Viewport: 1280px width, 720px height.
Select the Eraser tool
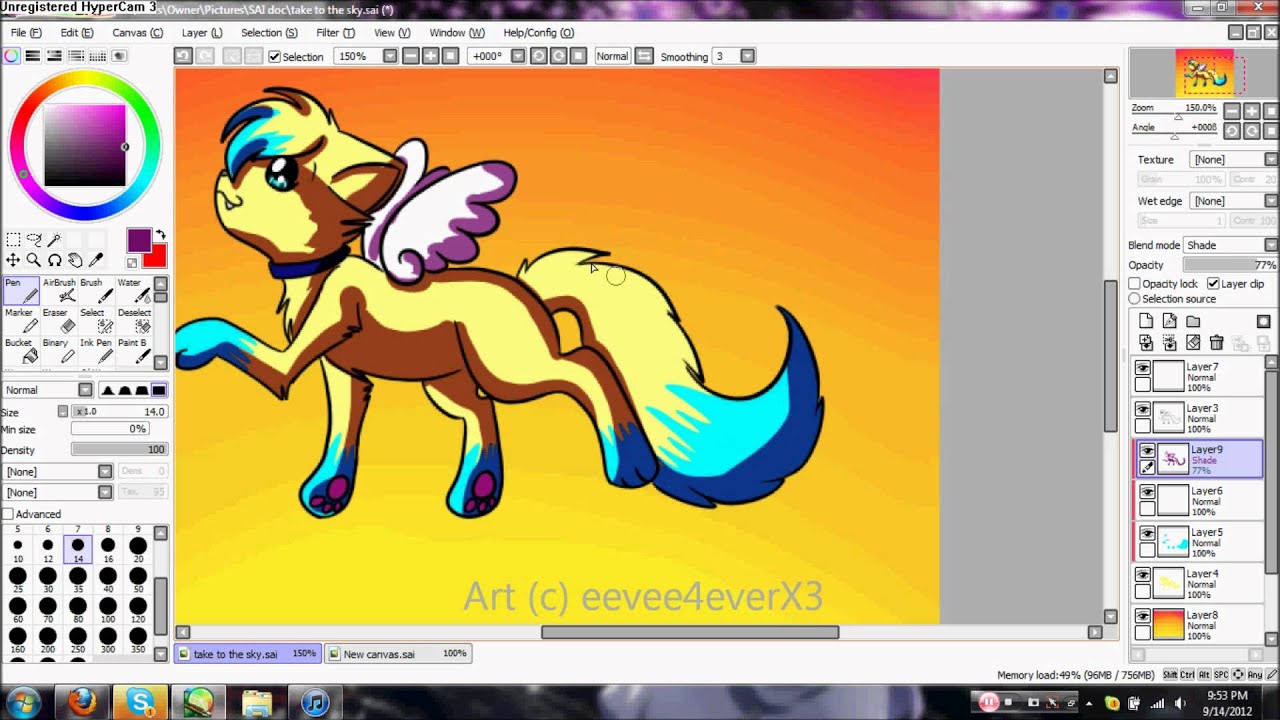59,321
